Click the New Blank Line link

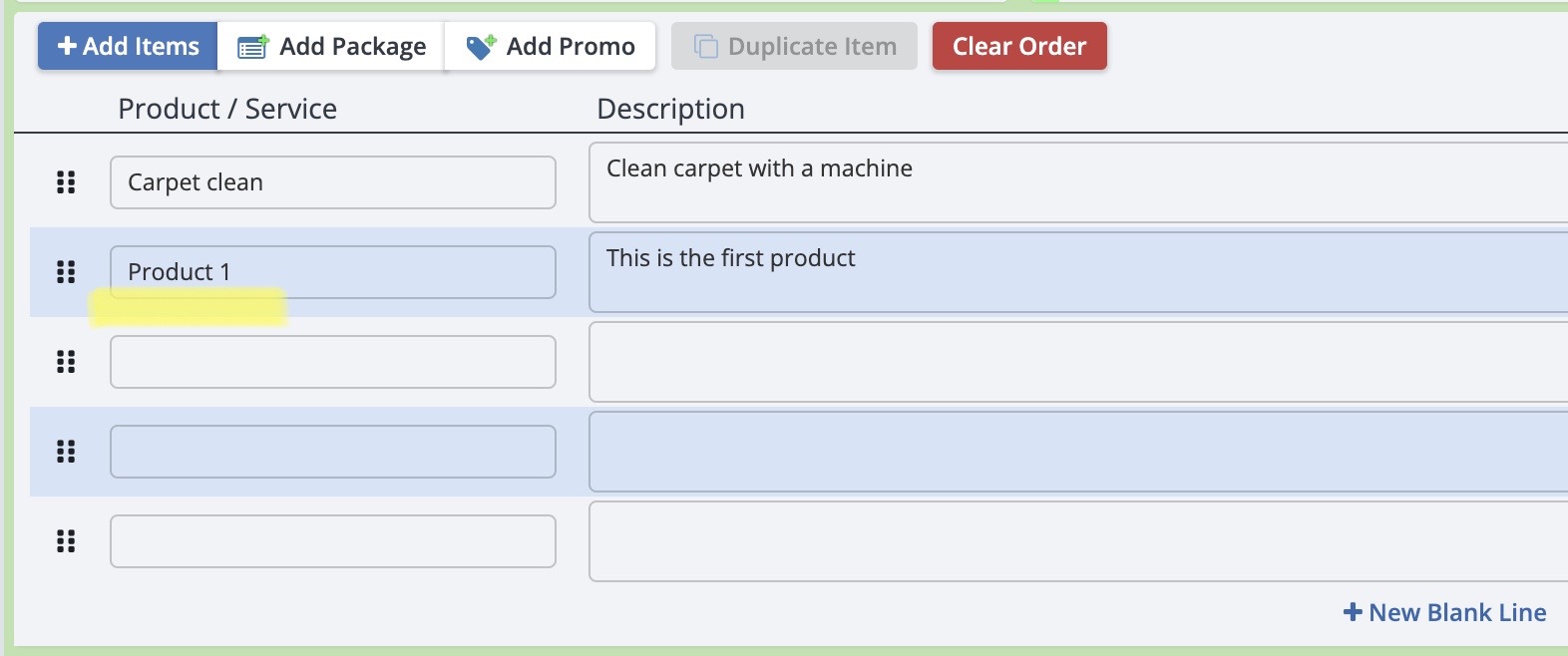1445,612
